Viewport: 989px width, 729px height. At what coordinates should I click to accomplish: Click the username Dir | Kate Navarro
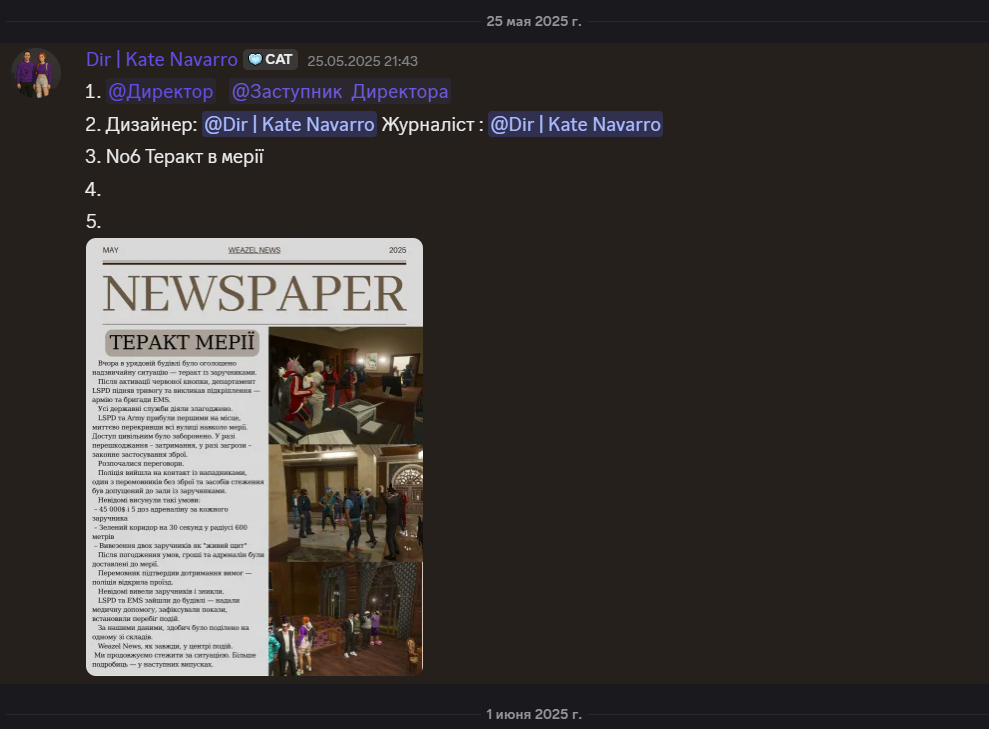161,59
